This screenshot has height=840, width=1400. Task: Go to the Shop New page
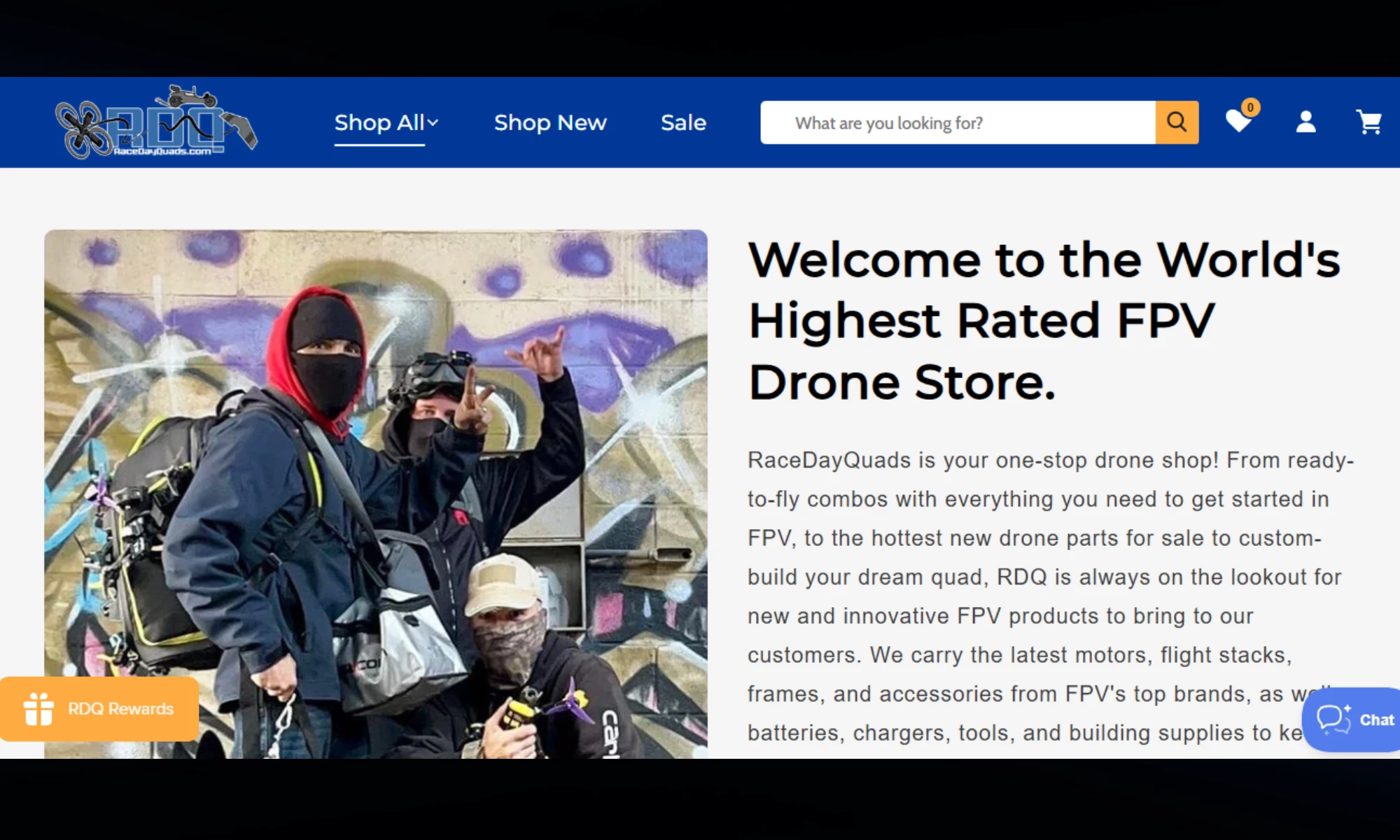tap(550, 122)
